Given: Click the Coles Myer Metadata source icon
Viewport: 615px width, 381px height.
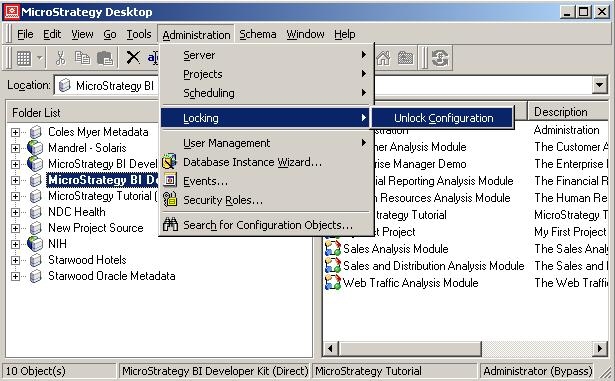Looking at the screenshot, I should [36, 132].
